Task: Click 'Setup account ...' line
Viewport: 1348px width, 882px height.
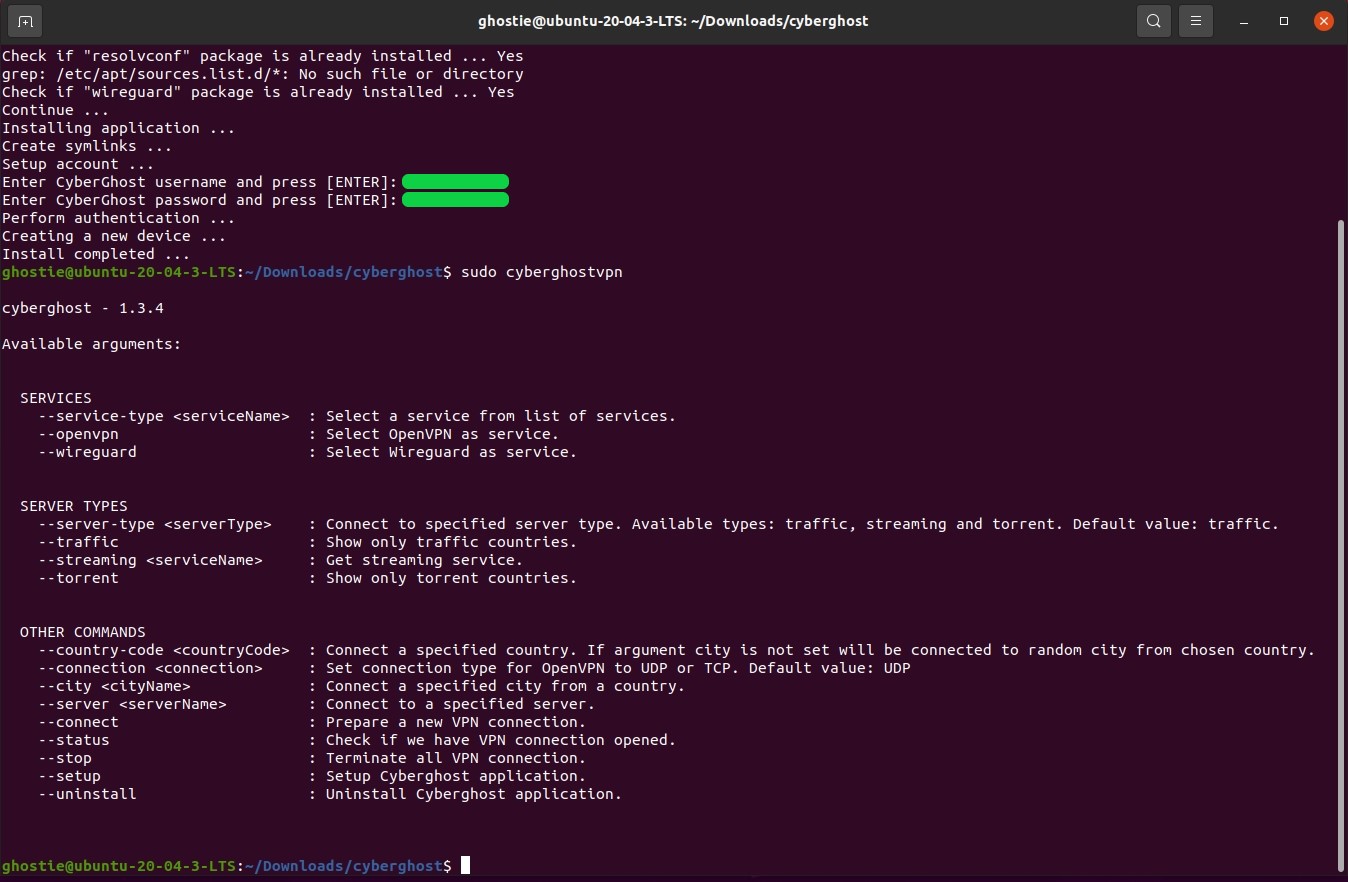Action: [78, 164]
